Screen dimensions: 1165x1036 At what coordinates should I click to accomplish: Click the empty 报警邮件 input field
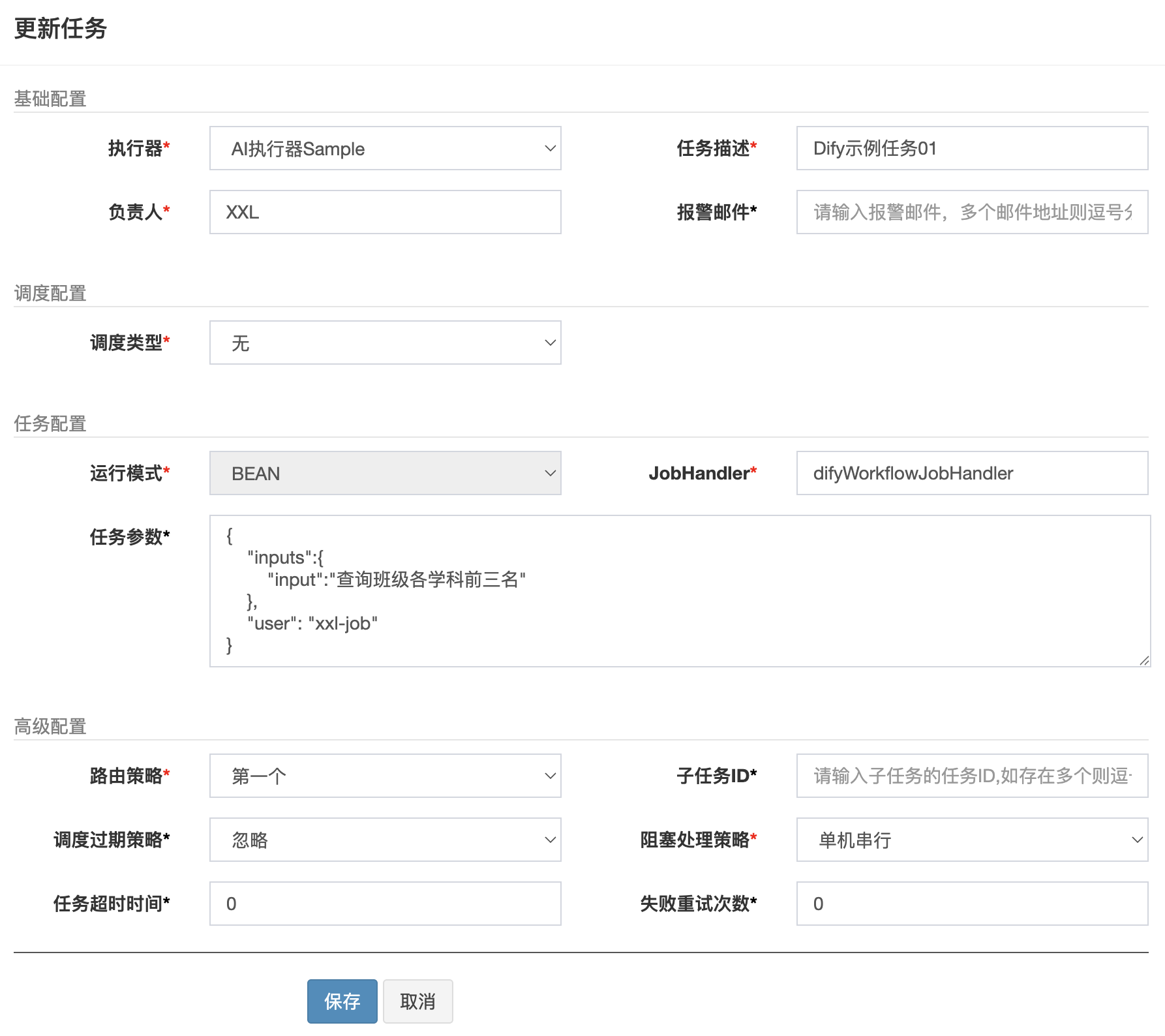pos(971,211)
